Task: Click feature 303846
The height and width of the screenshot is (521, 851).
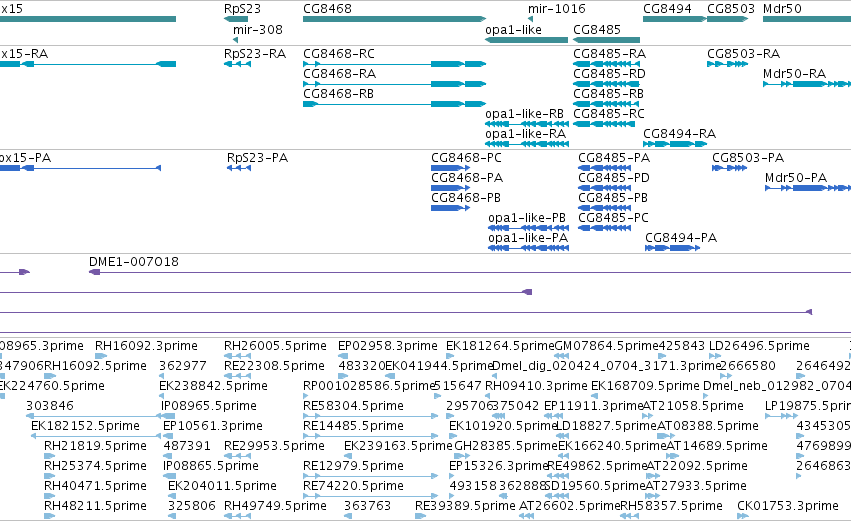Action: point(49,406)
